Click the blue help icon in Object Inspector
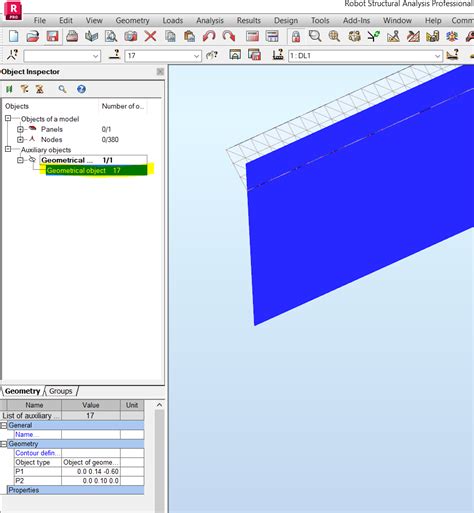The width and height of the screenshot is (474, 513). [81, 89]
